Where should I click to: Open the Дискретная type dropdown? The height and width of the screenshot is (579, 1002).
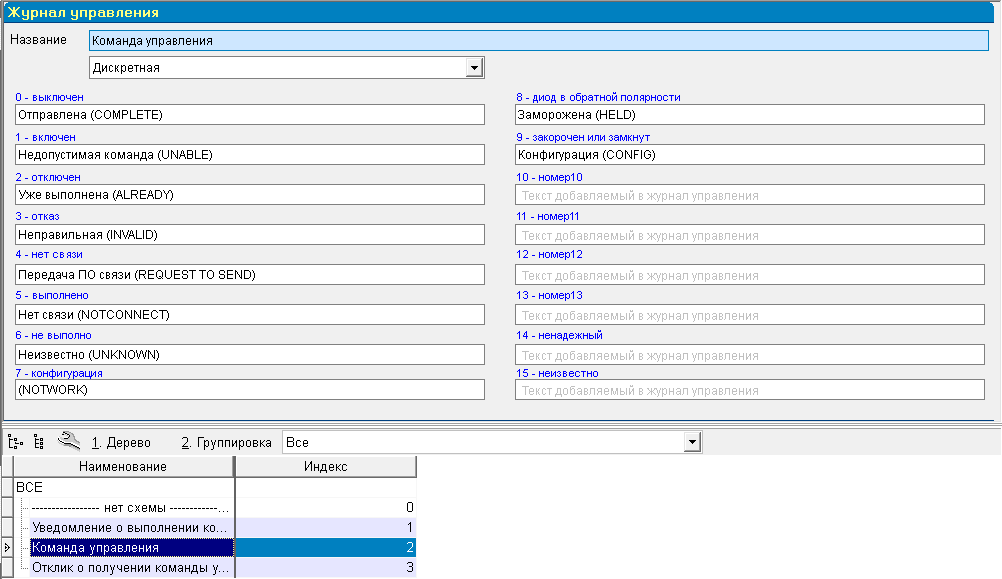[474, 68]
